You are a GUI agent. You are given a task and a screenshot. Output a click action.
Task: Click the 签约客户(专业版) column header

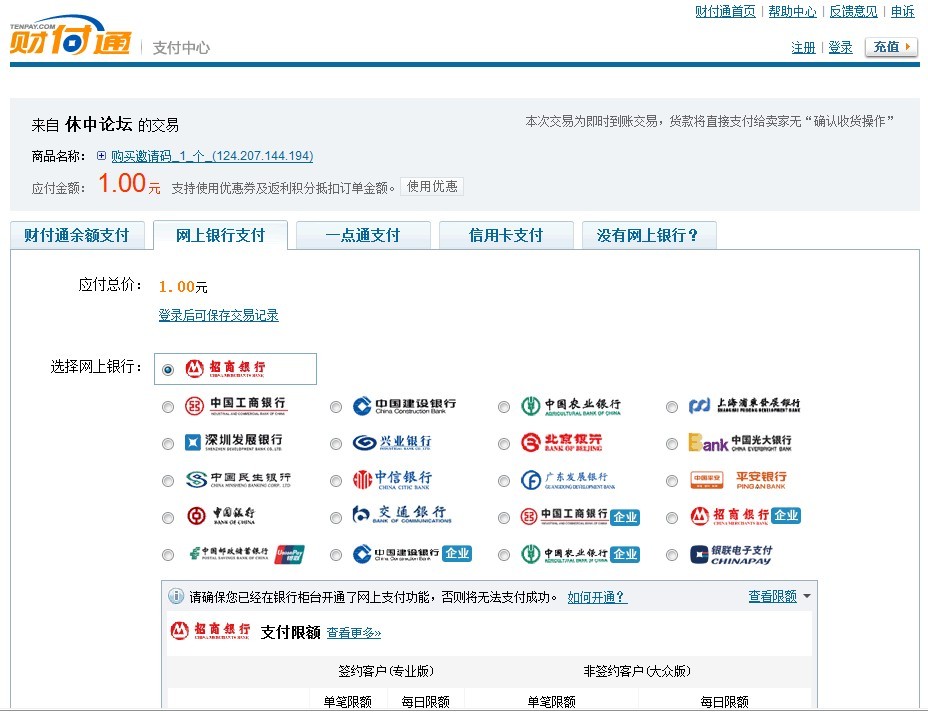point(386,671)
